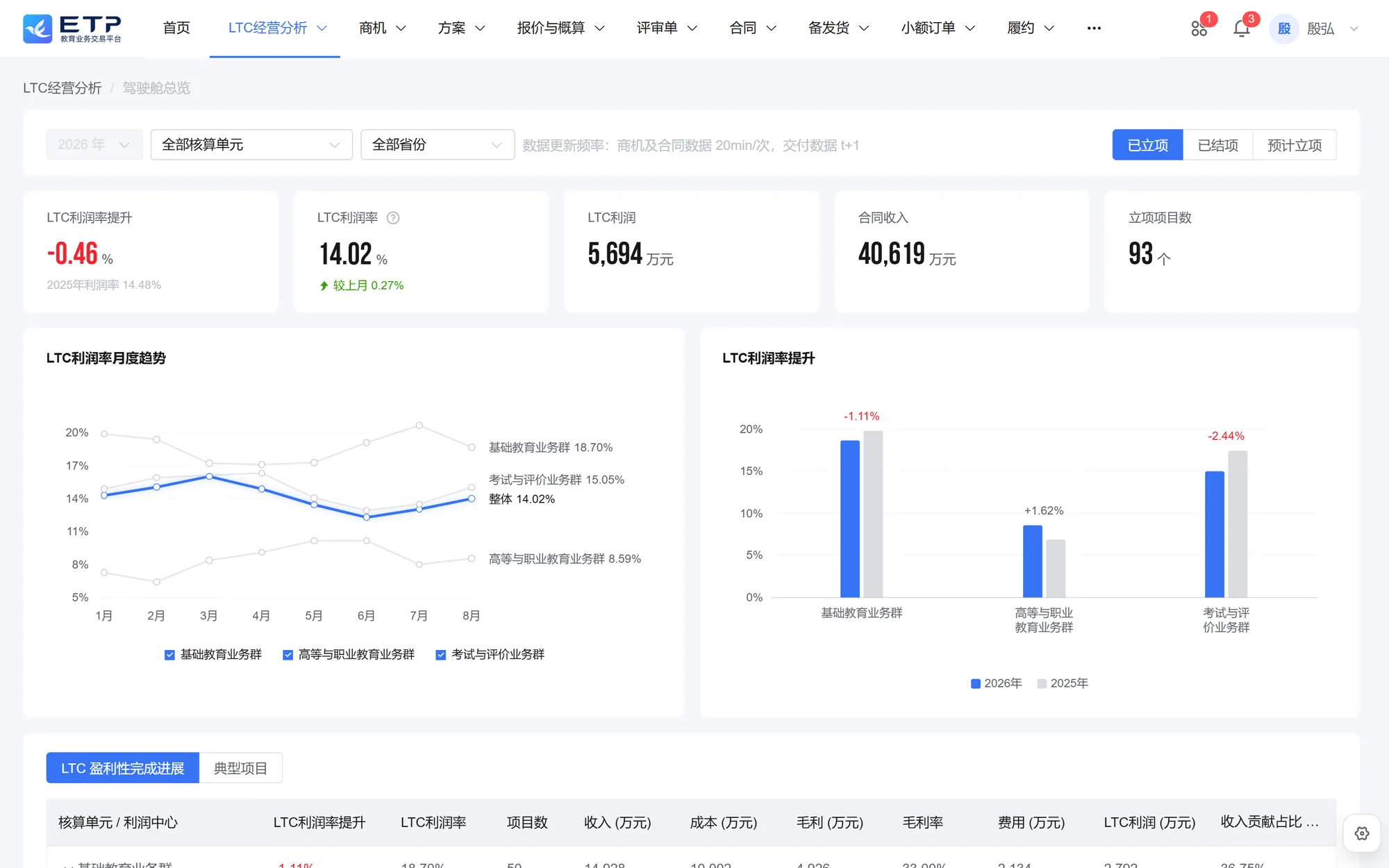Expand the 报价与概算 menu
Image resolution: width=1389 pixels, height=868 pixels.
click(560, 28)
